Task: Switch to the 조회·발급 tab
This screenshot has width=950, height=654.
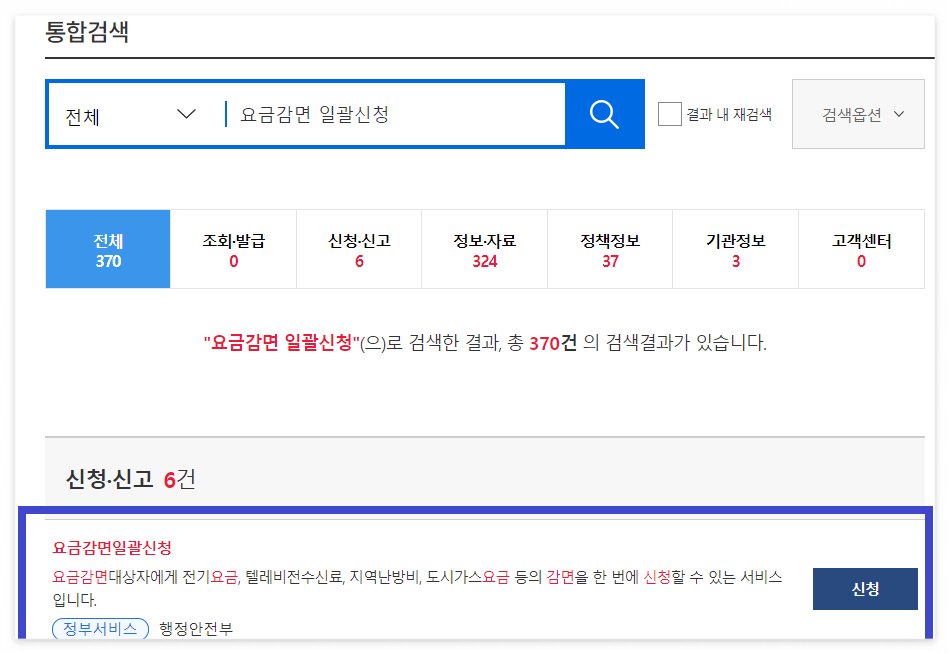Action: [x=233, y=248]
